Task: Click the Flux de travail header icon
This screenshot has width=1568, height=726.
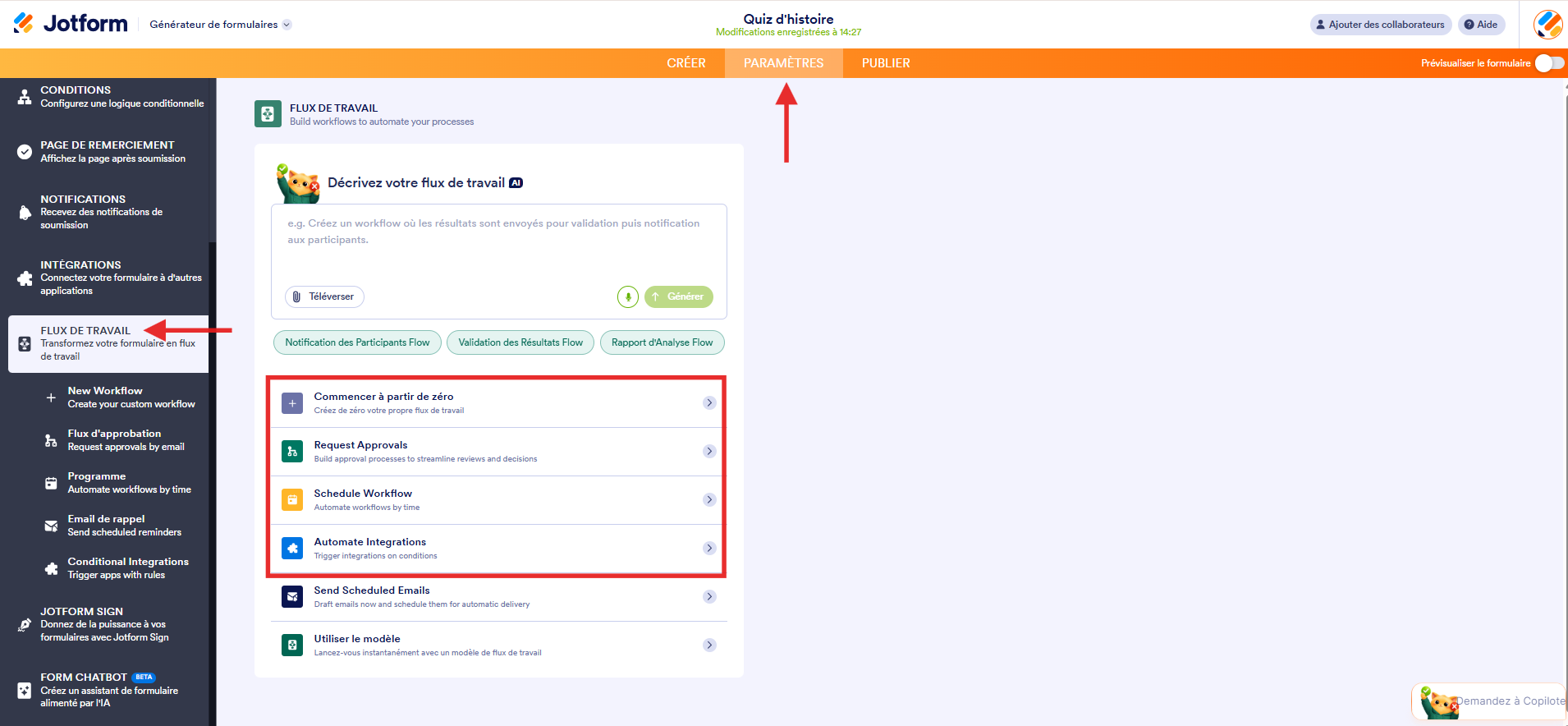Action: point(268,114)
